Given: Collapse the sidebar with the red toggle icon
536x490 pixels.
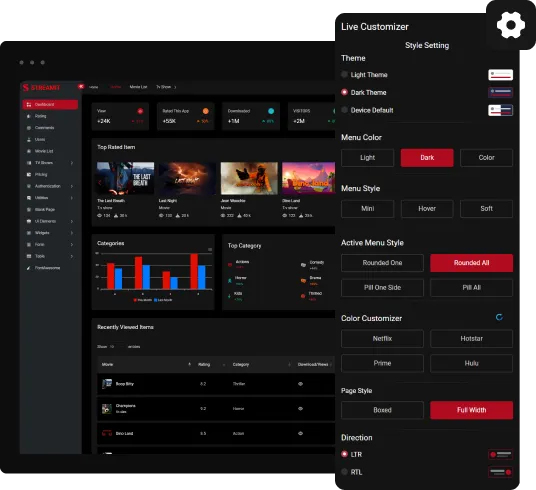Looking at the screenshot, I should [81, 87].
